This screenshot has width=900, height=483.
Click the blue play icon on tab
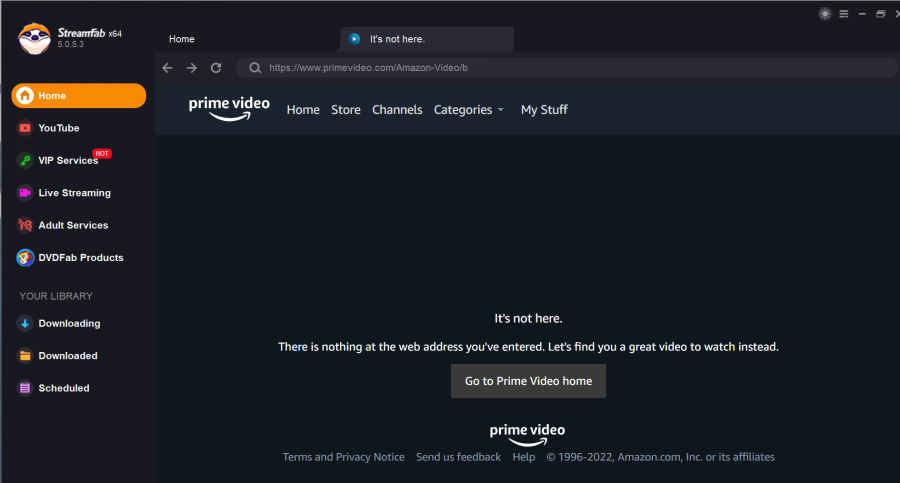355,39
